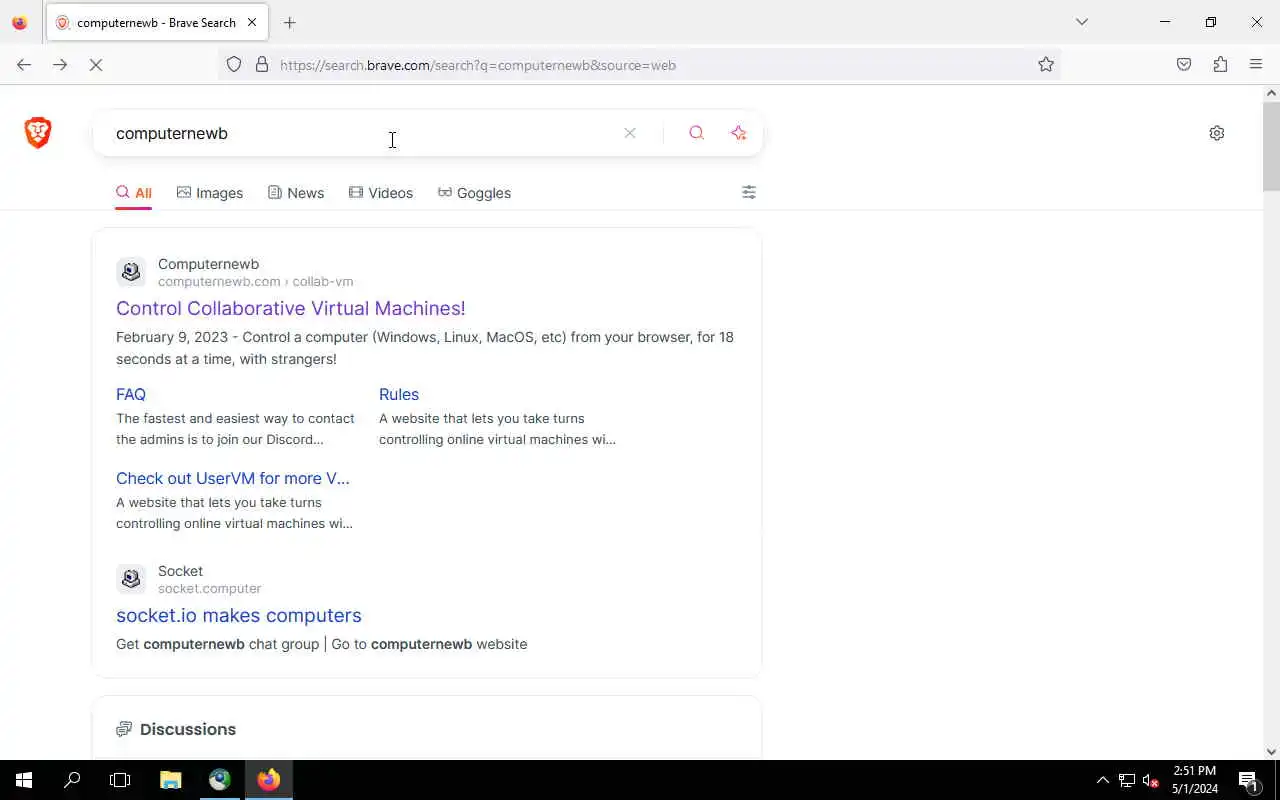Open the AI answer sparkle icon
This screenshot has height=800, width=1280.
tap(739, 133)
